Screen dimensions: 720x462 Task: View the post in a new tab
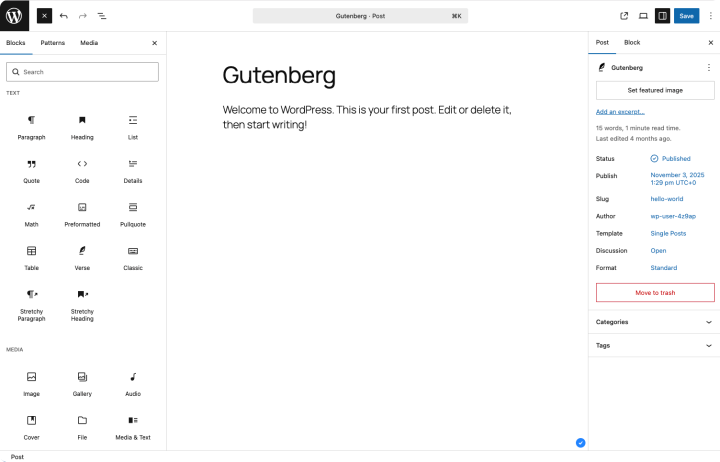pos(624,16)
